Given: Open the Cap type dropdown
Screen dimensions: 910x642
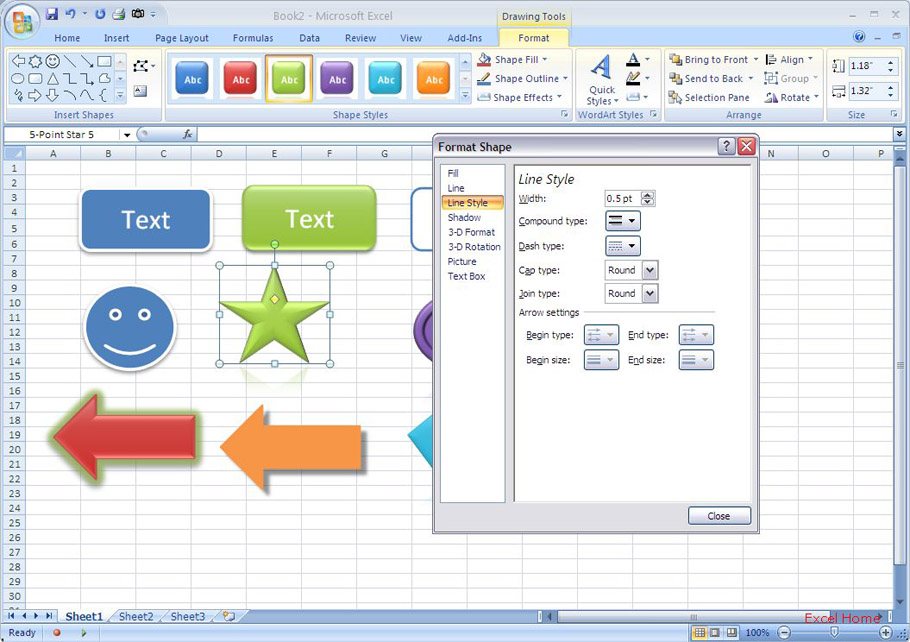Looking at the screenshot, I should coord(650,270).
